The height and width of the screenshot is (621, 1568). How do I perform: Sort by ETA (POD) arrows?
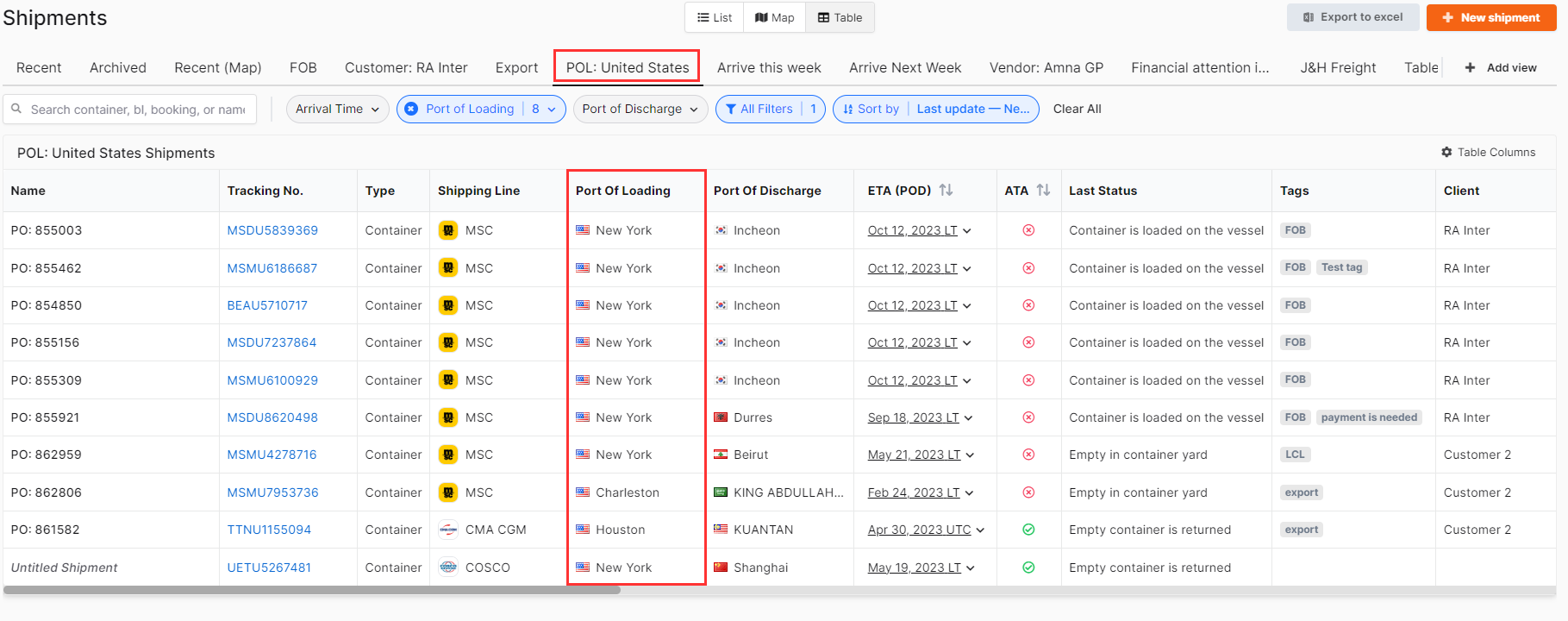tap(946, 190)
